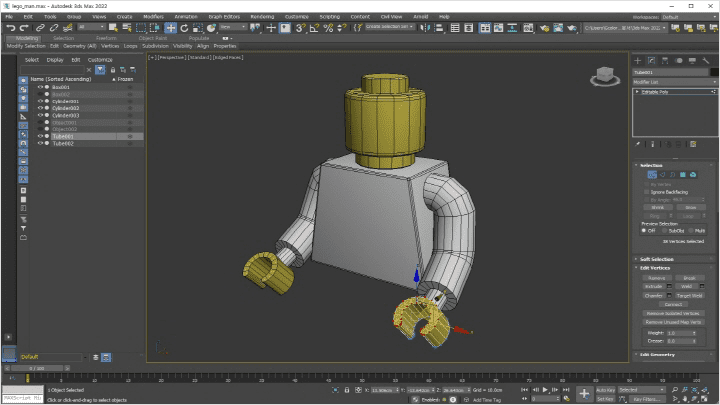
Task: Switch to the Display command panel
Action: tap(692, 61)
